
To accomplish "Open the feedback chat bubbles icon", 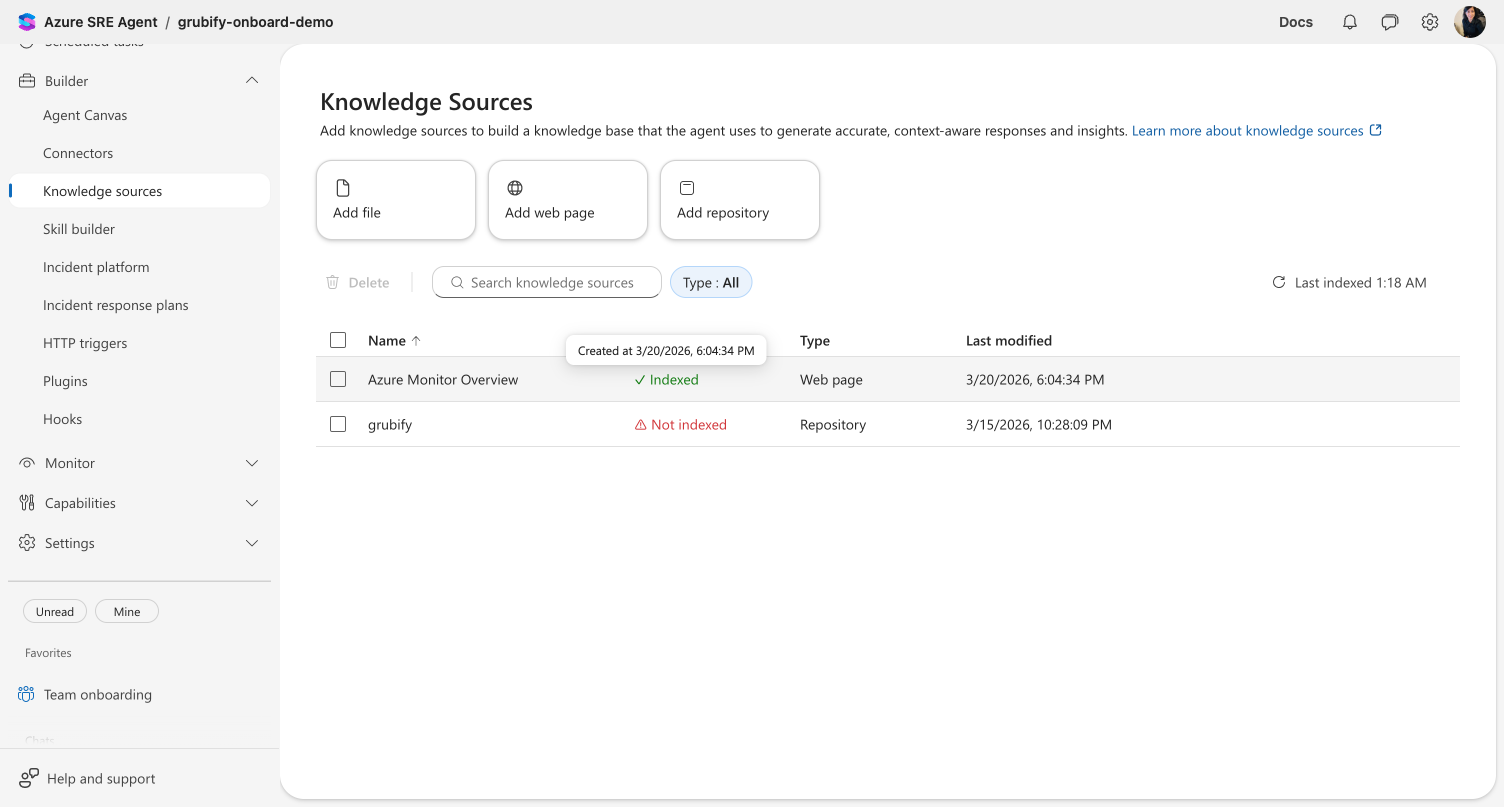I will point(1390,22).
